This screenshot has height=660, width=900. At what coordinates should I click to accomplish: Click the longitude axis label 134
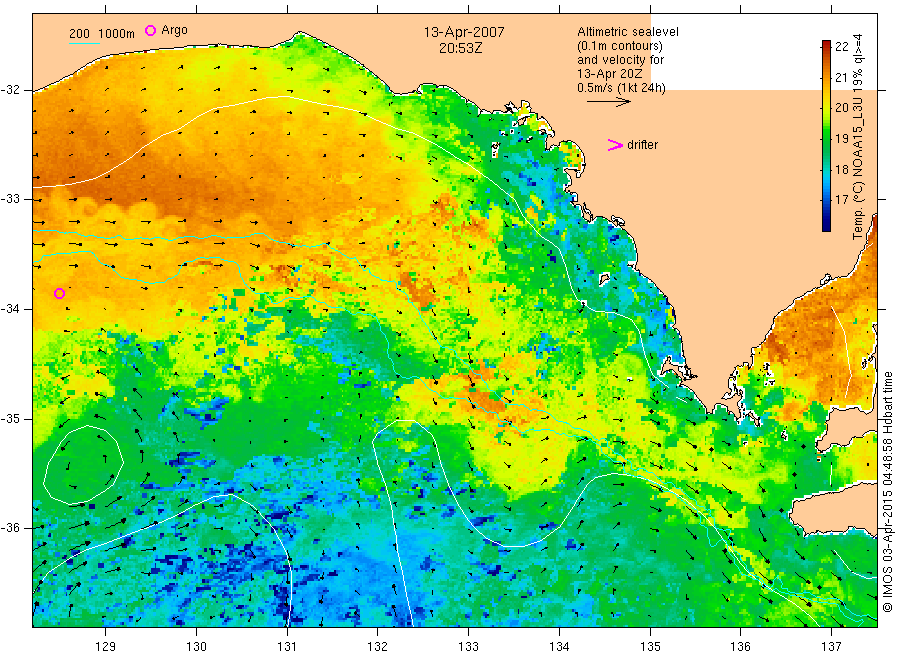[559, 647]
